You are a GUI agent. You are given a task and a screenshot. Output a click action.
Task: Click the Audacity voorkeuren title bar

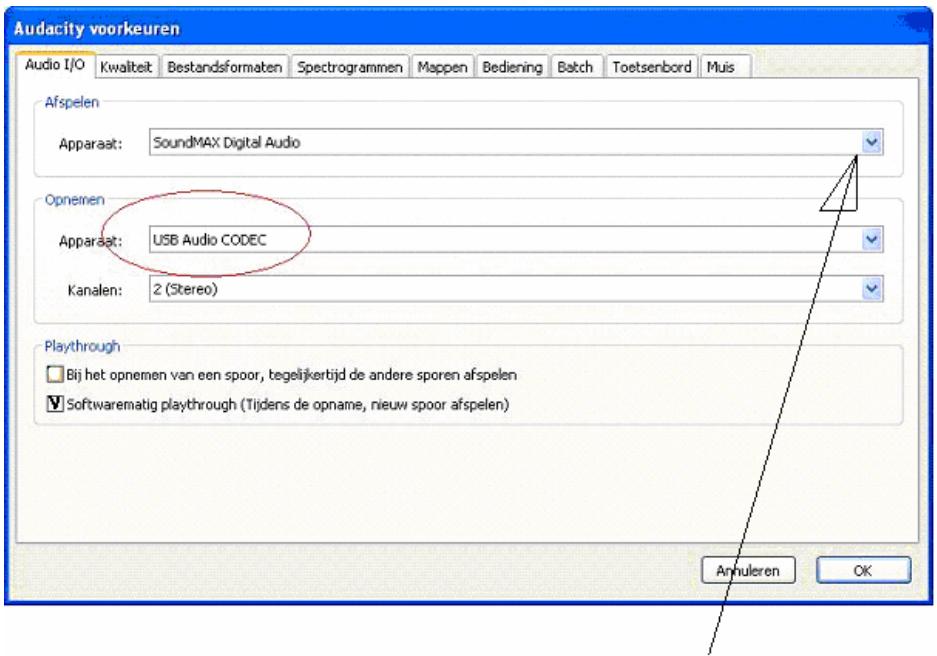click(x=468, y=28)
